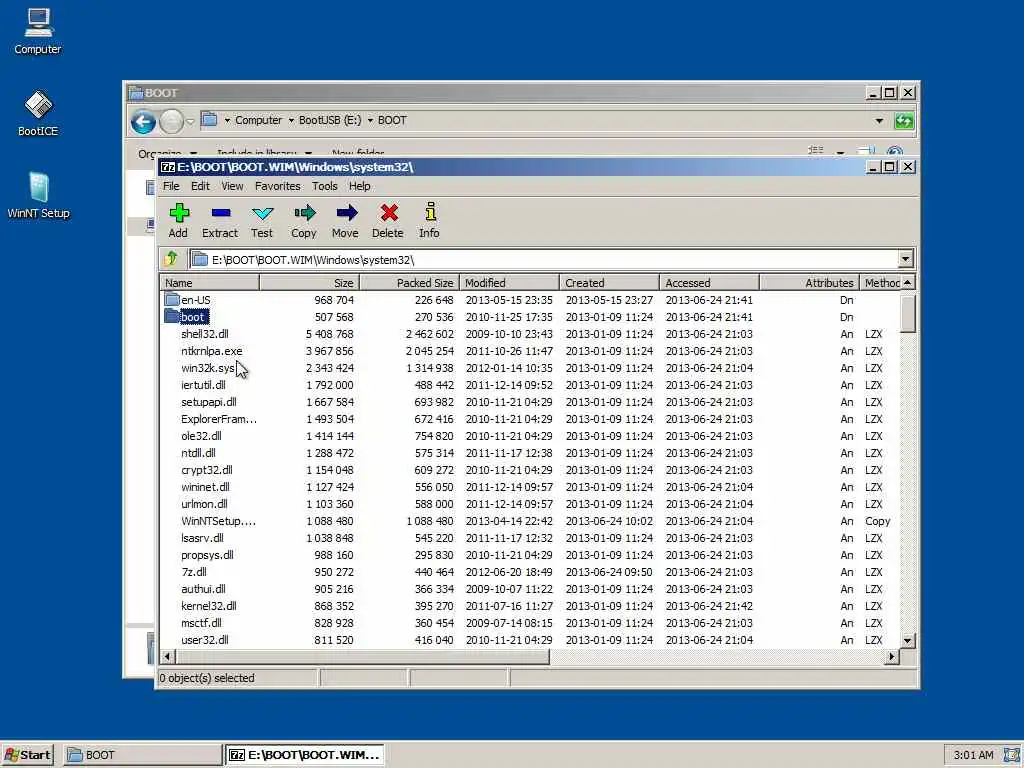This screenshot has width=1024, height=768.
Task: Select the boot folder icon
Action: (x=172, y=317)
